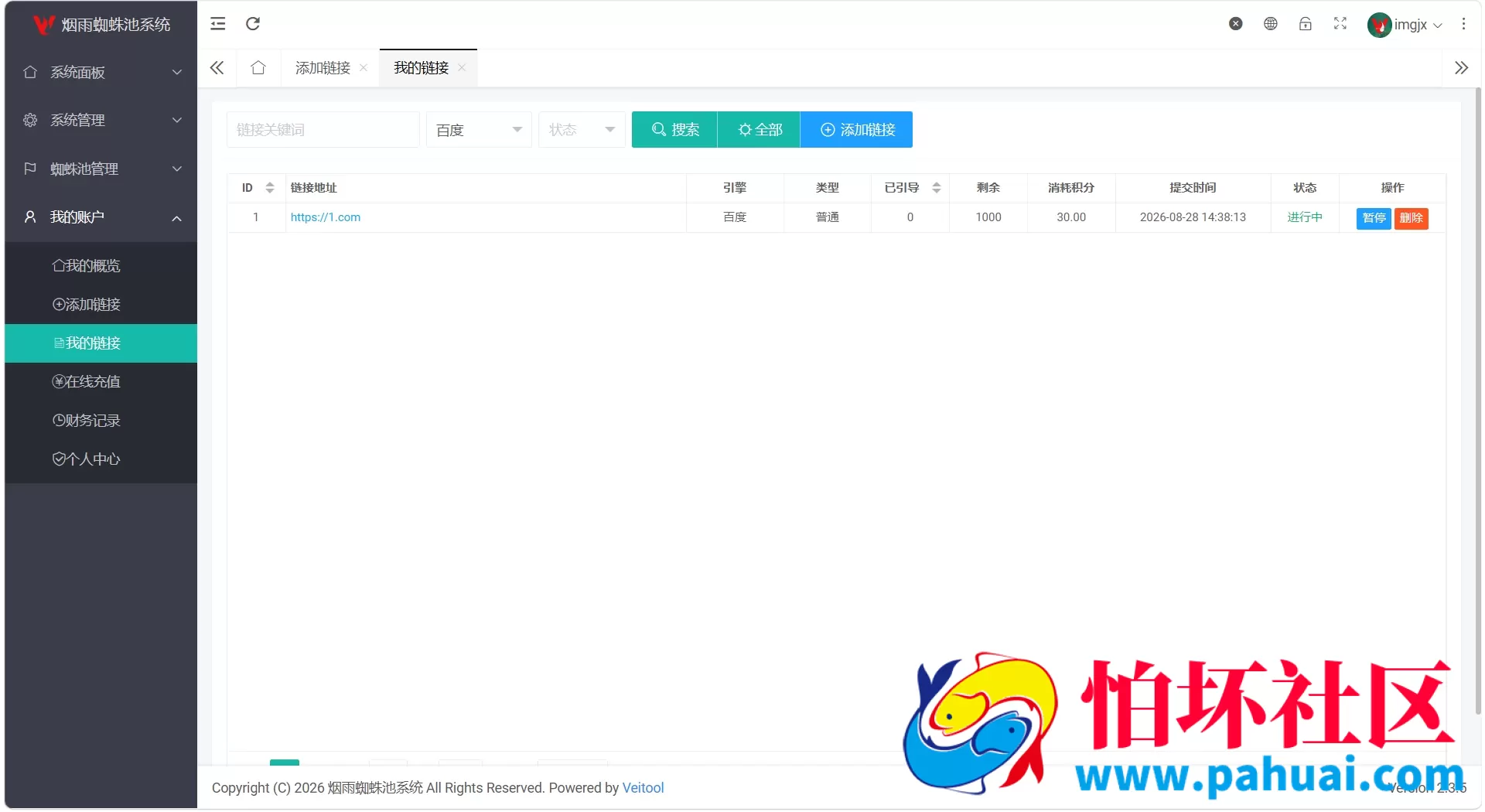The width and height of the screenshot is (1485, 812).
Task: Open the 状态 status dropdown
Action: (x=582, y=130)
